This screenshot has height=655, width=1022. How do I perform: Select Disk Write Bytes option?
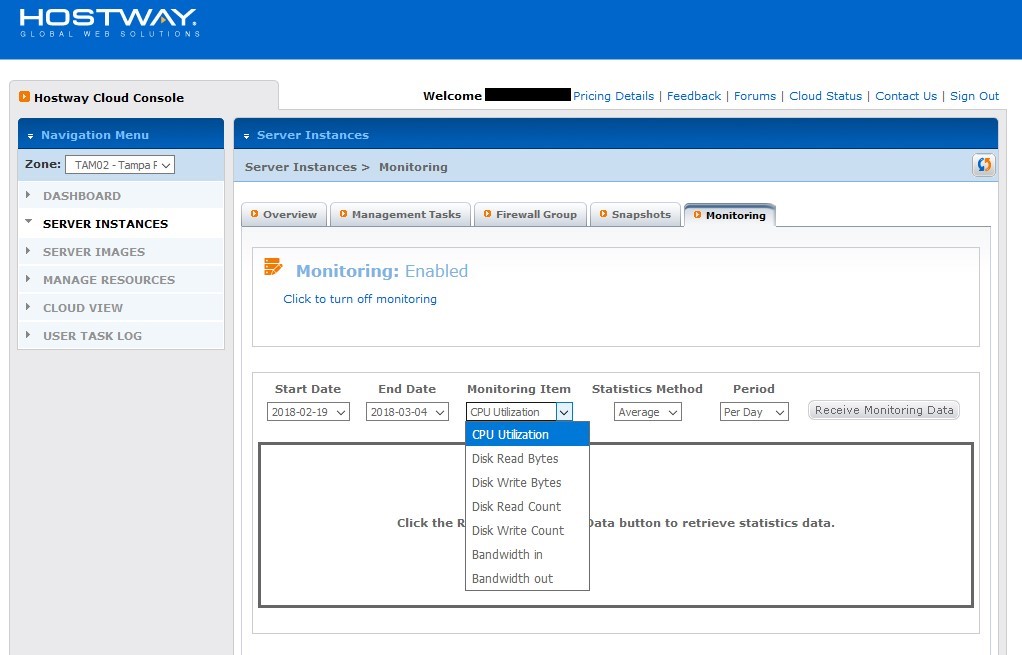tap(527, 483)
